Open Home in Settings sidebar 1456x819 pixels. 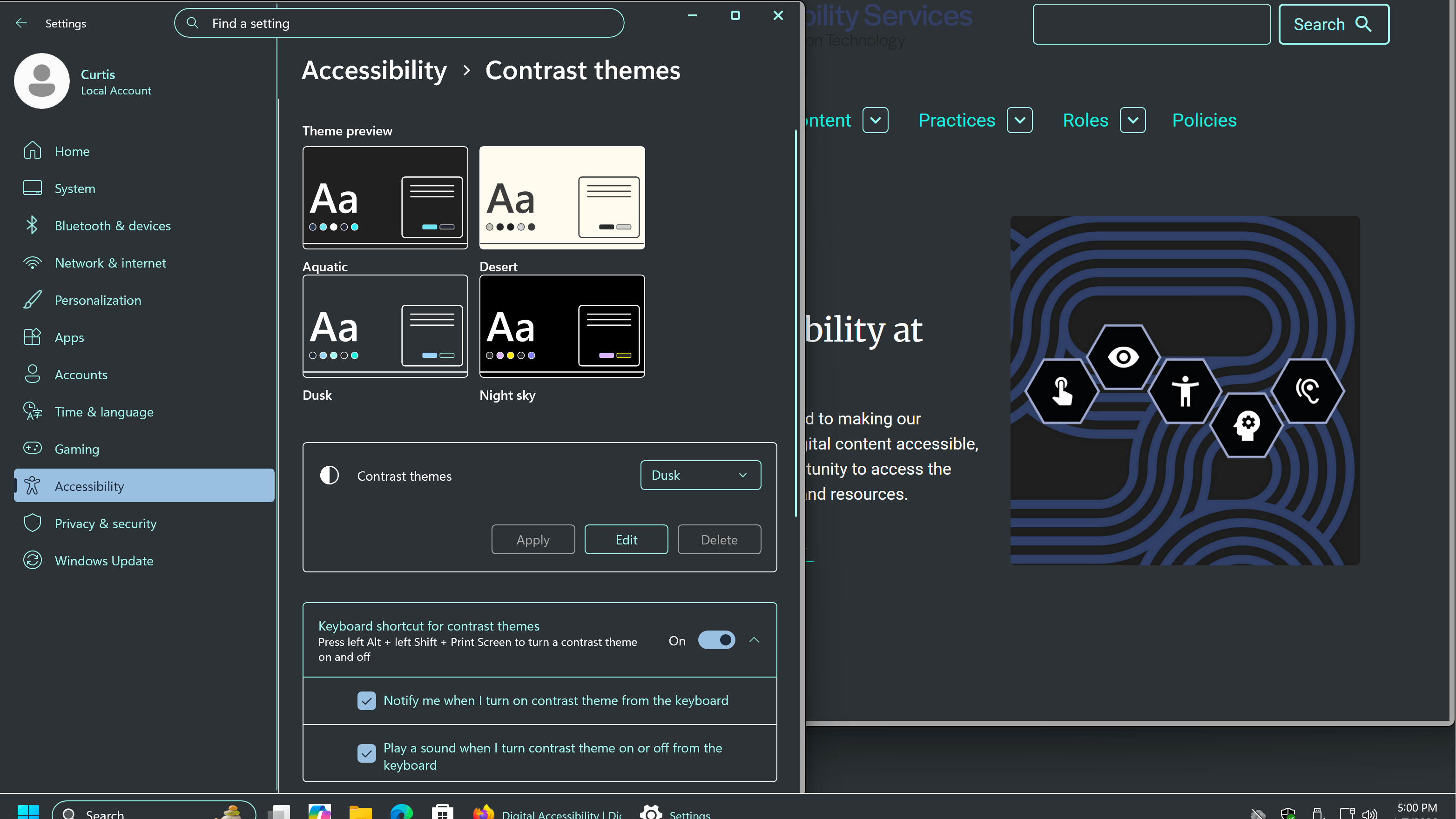[144, 151]
